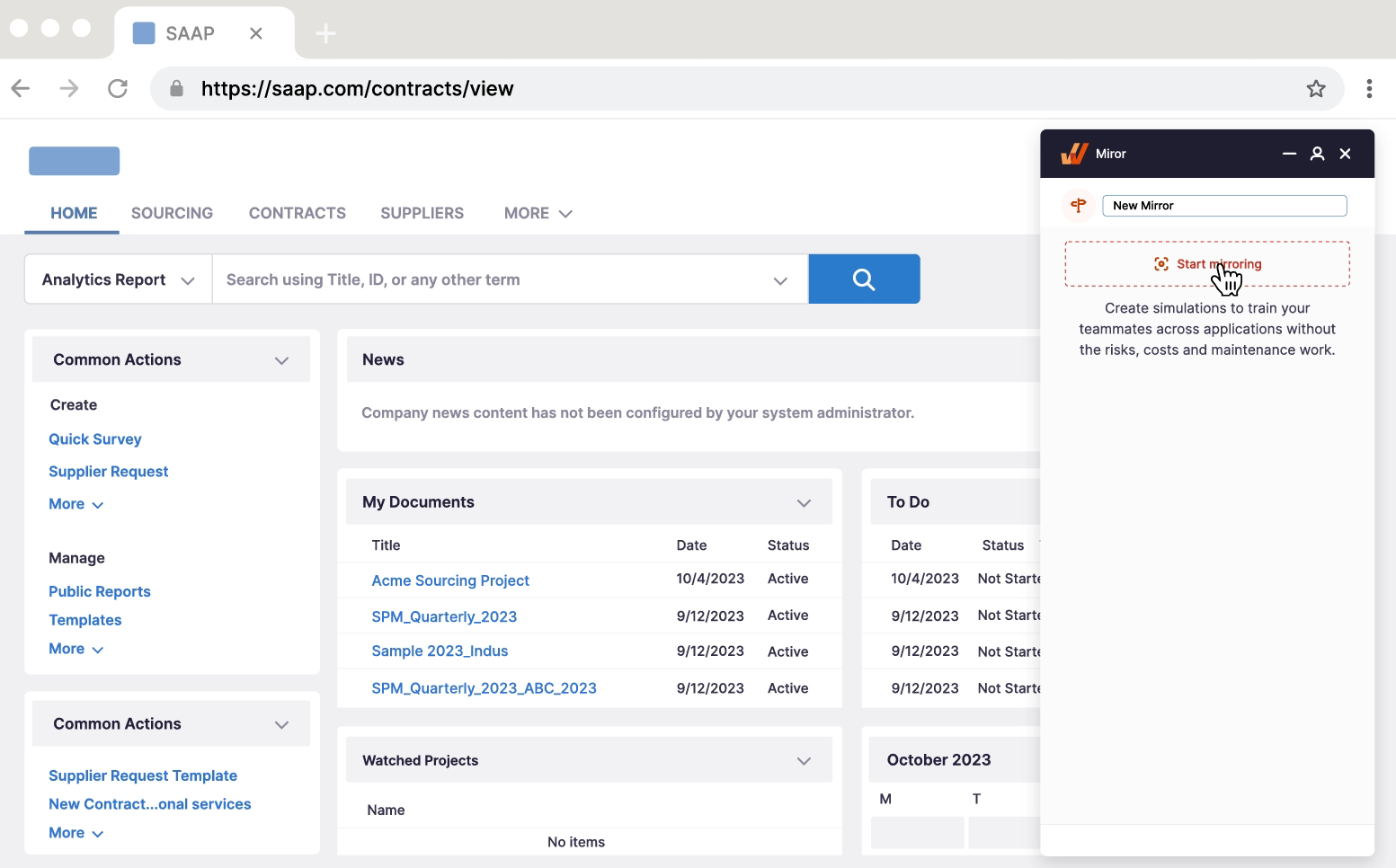Collapse the My Documents panel
This screenshot has width=1396, height=868.
click(x=804, y=503)
